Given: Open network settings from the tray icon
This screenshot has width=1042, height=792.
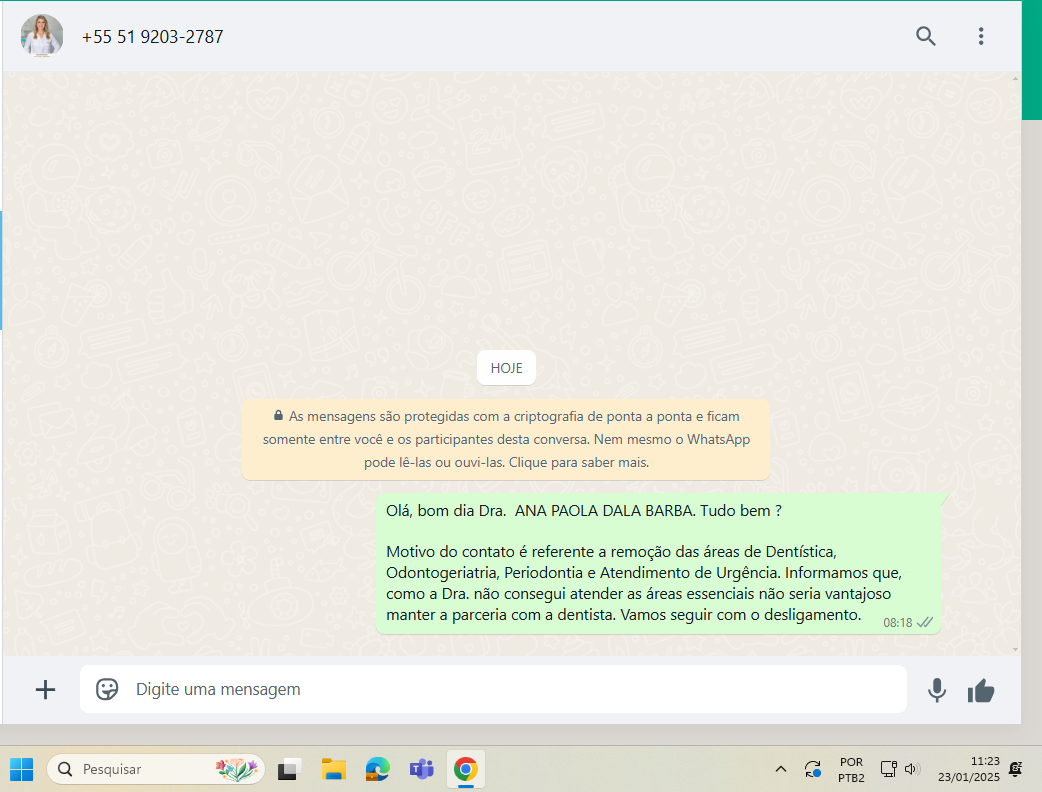Looking at the screenshot, I should [x=889, y=769].
